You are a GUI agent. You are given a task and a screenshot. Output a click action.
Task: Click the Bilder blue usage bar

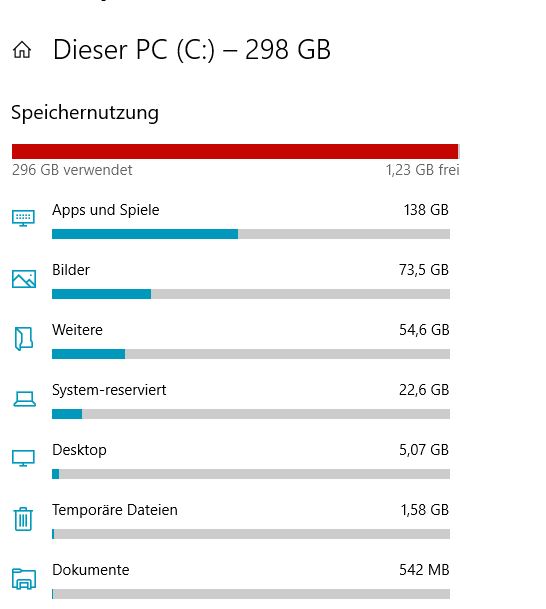point(101,294)
